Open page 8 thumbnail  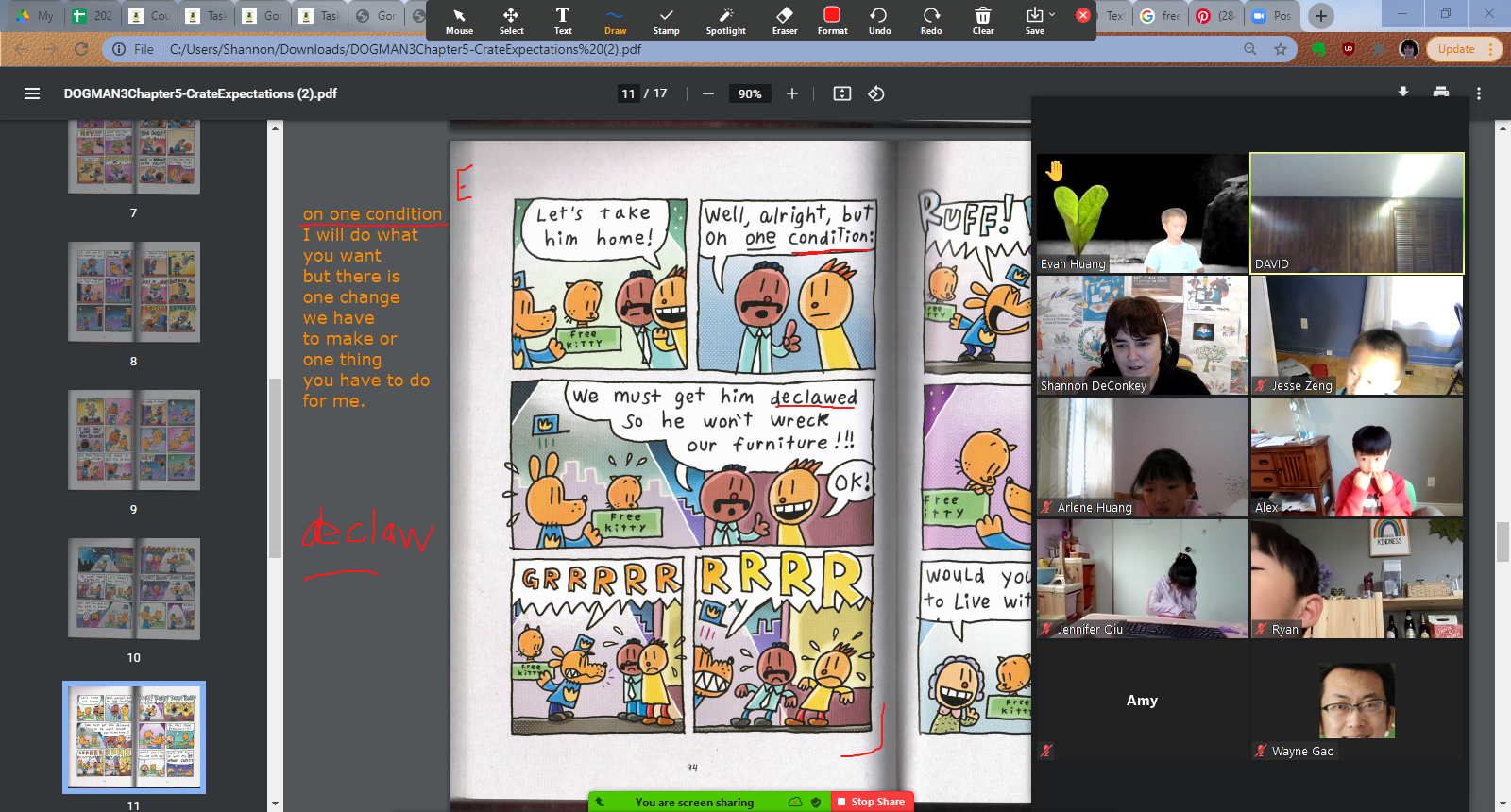134,292
